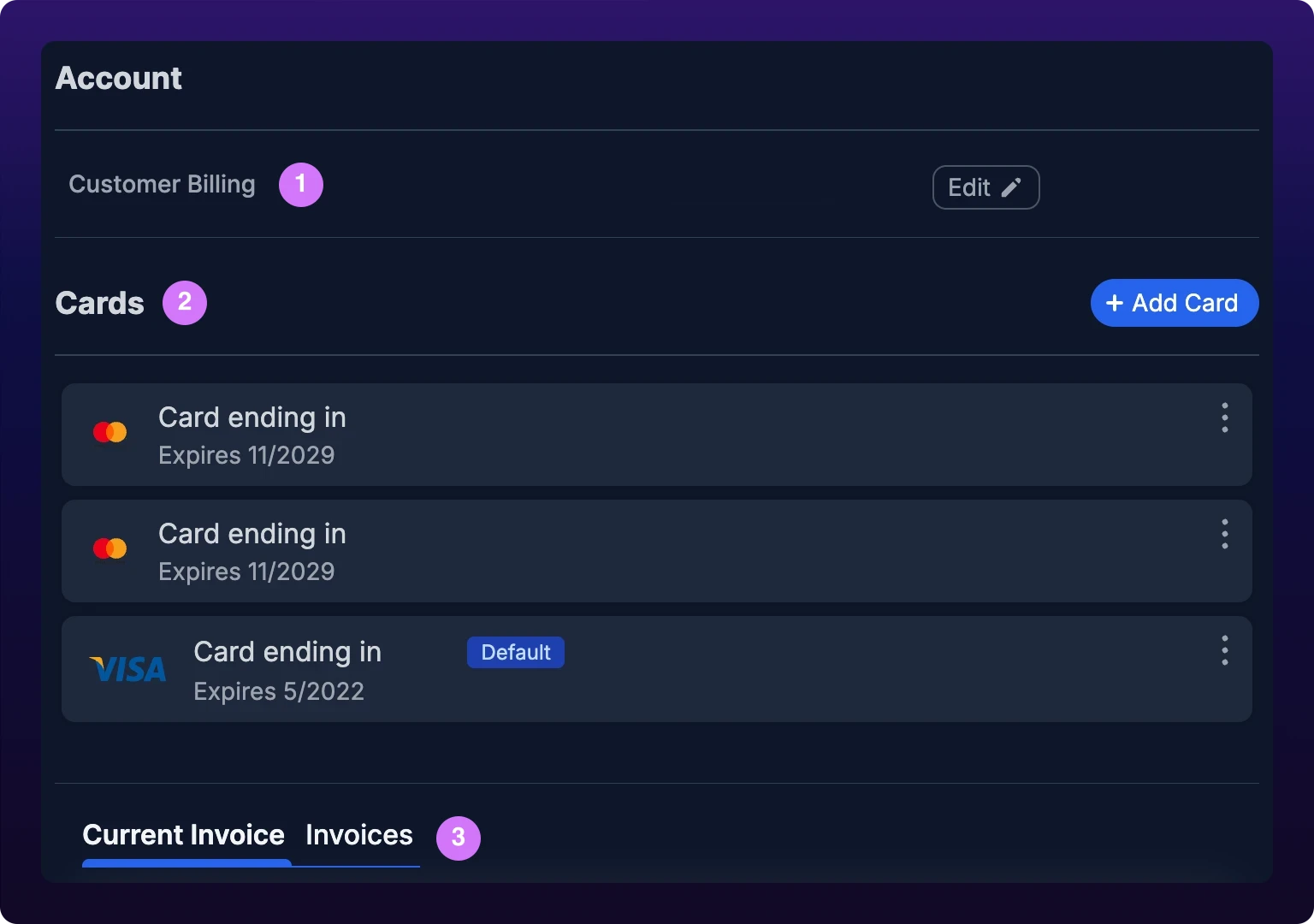
Task: Select the first card row expiring 11/2029
Action: (657, 435)
